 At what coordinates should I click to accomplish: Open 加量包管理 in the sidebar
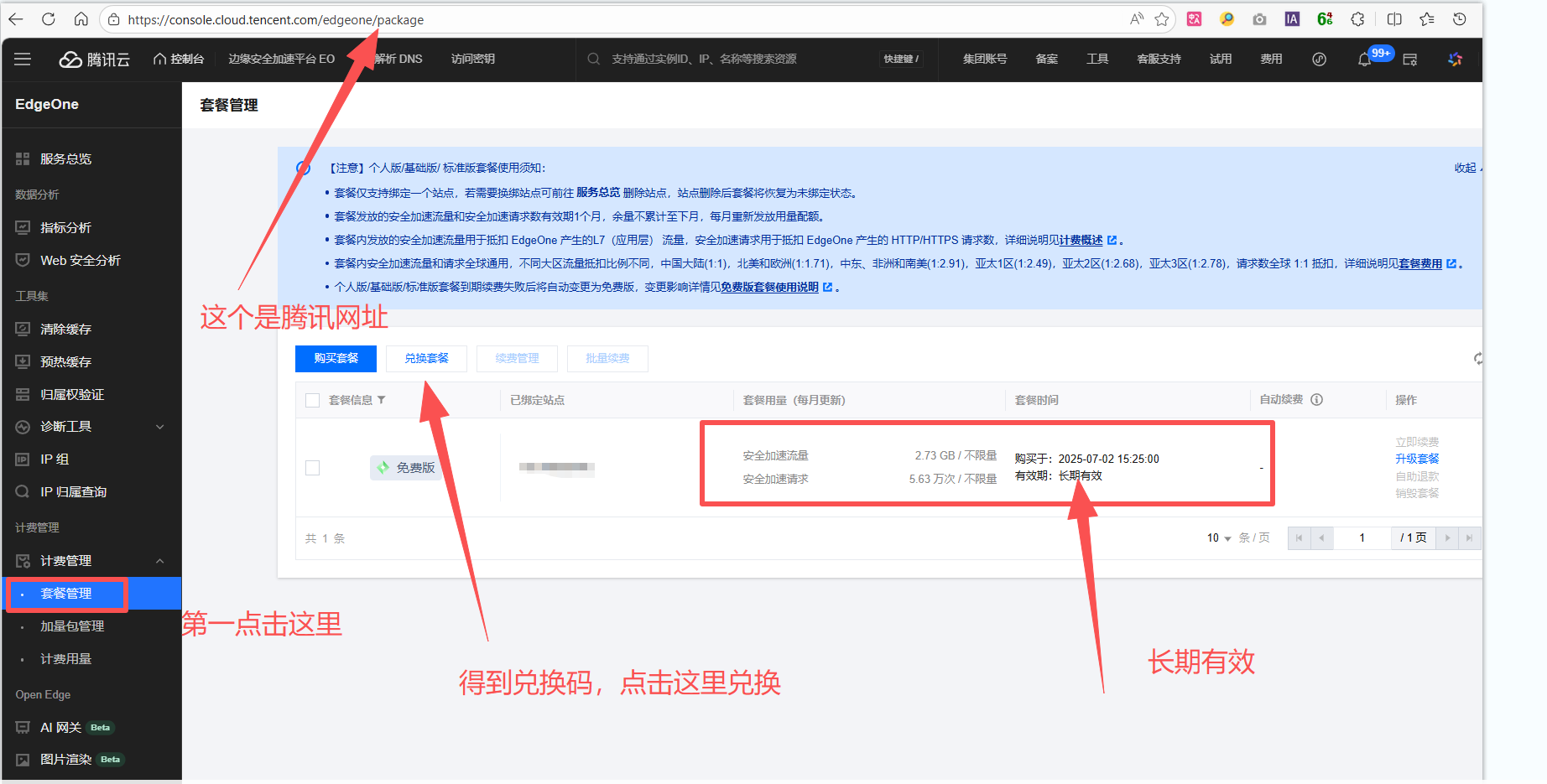click(72, 626)
